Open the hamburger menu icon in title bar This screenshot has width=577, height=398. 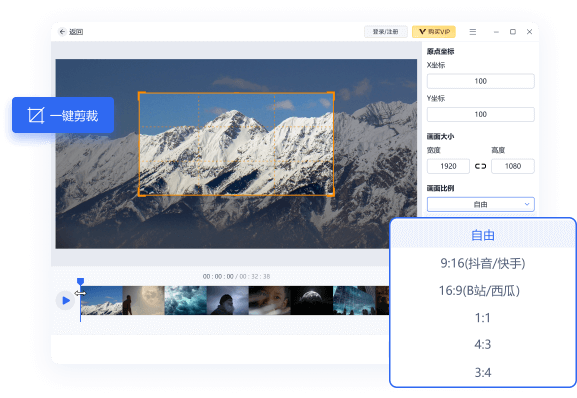(x=473, y=32)
